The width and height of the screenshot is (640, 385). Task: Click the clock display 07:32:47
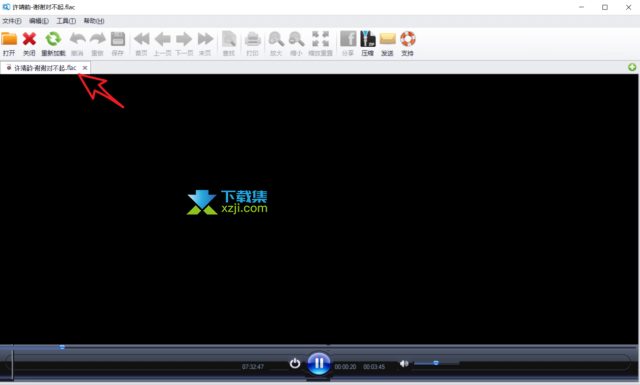point(253,367)
